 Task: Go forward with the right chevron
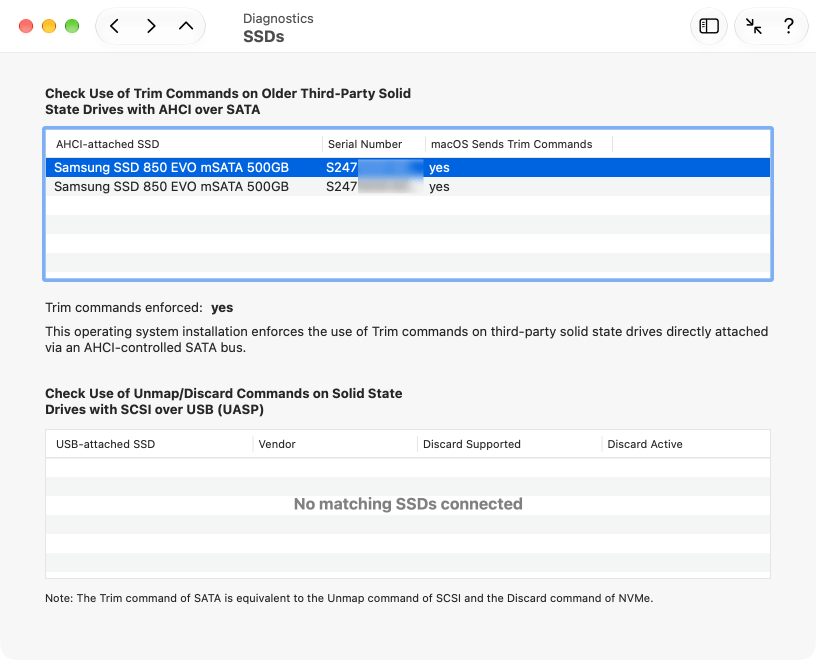[151, 26]
